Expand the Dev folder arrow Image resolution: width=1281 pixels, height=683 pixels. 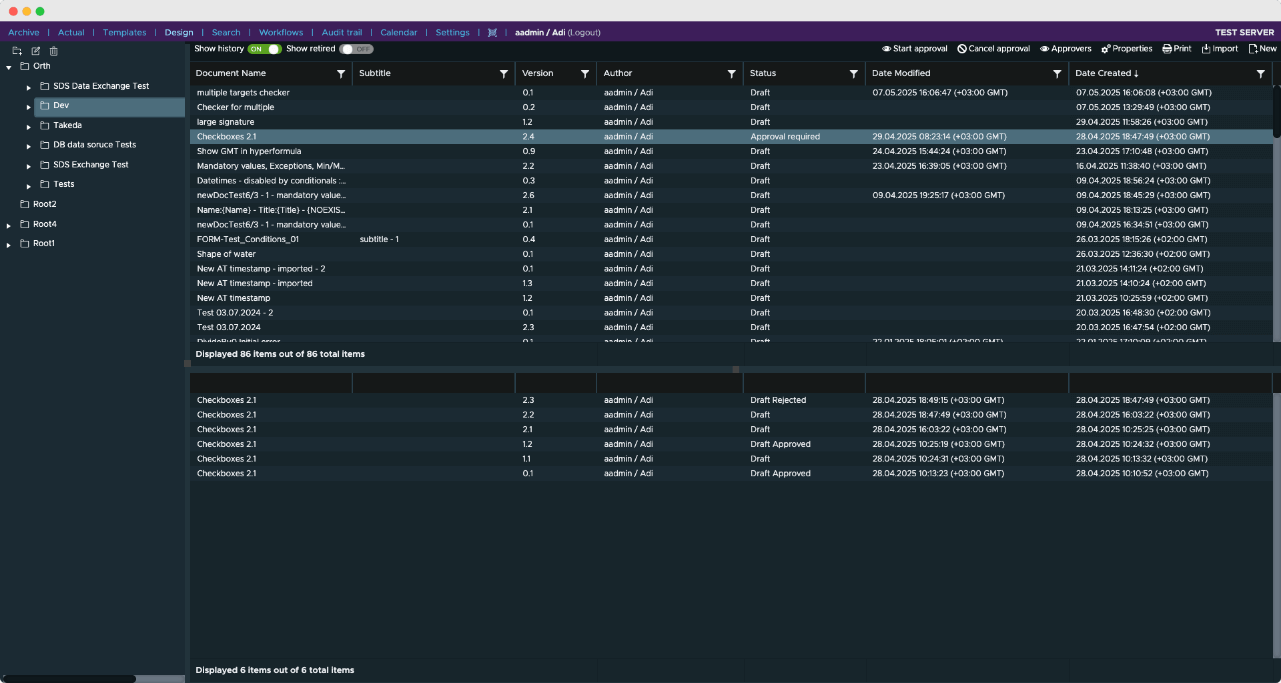point(29,107)
